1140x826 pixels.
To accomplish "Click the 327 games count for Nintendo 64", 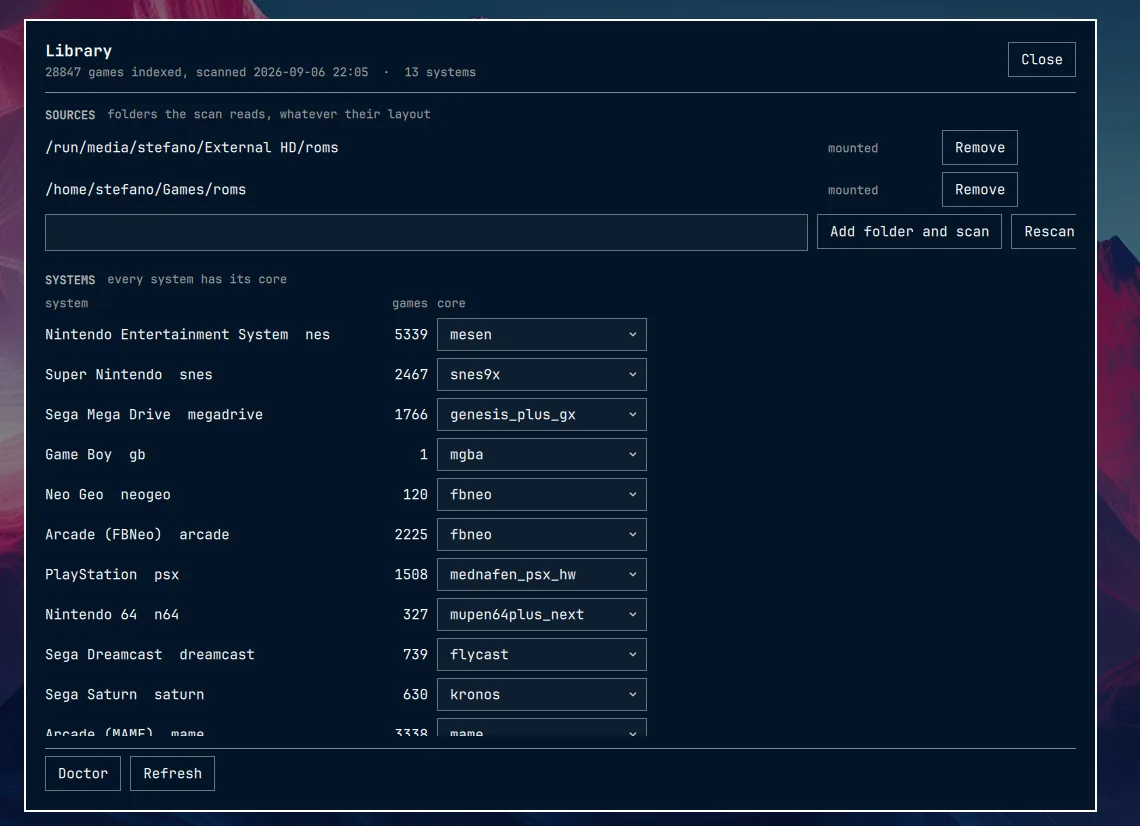I will (x=415, y=614).
